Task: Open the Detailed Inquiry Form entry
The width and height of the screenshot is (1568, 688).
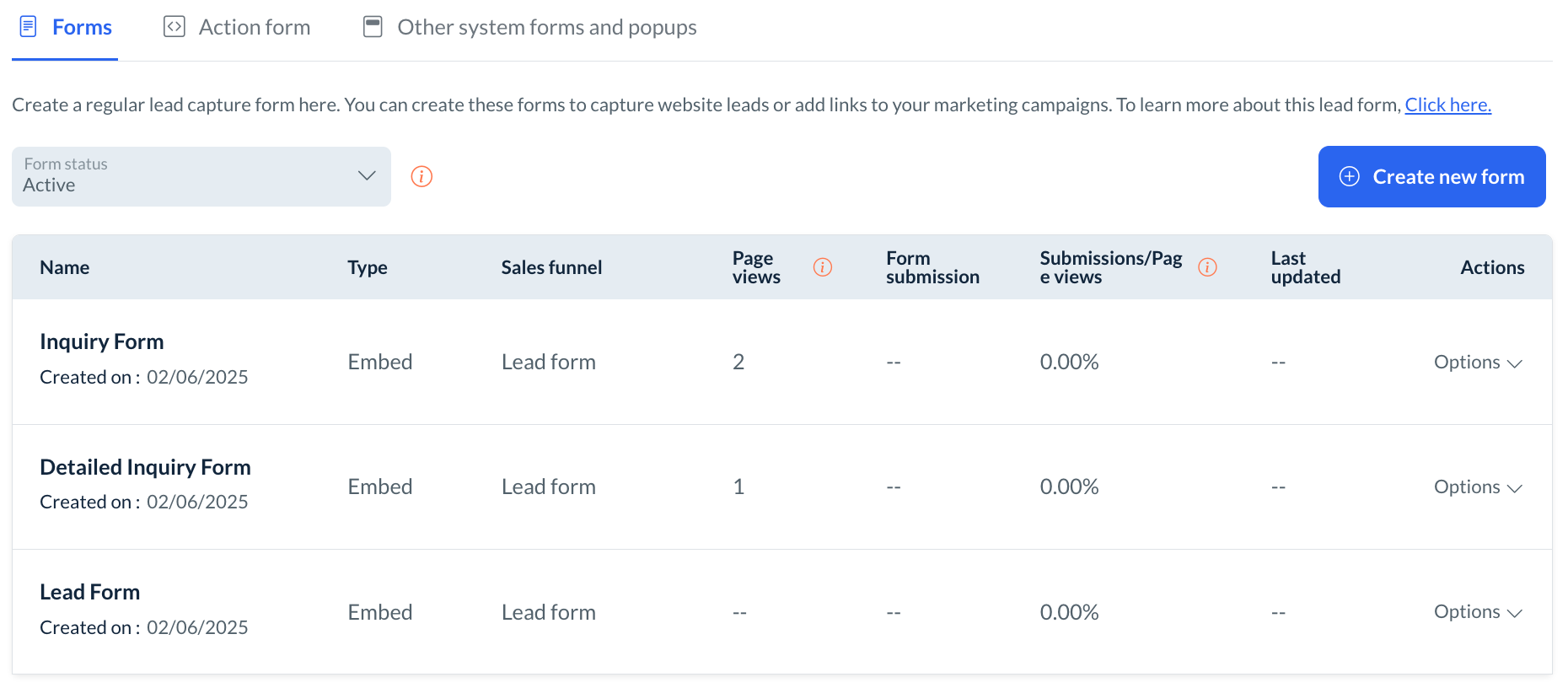Action: pos(145,467)
